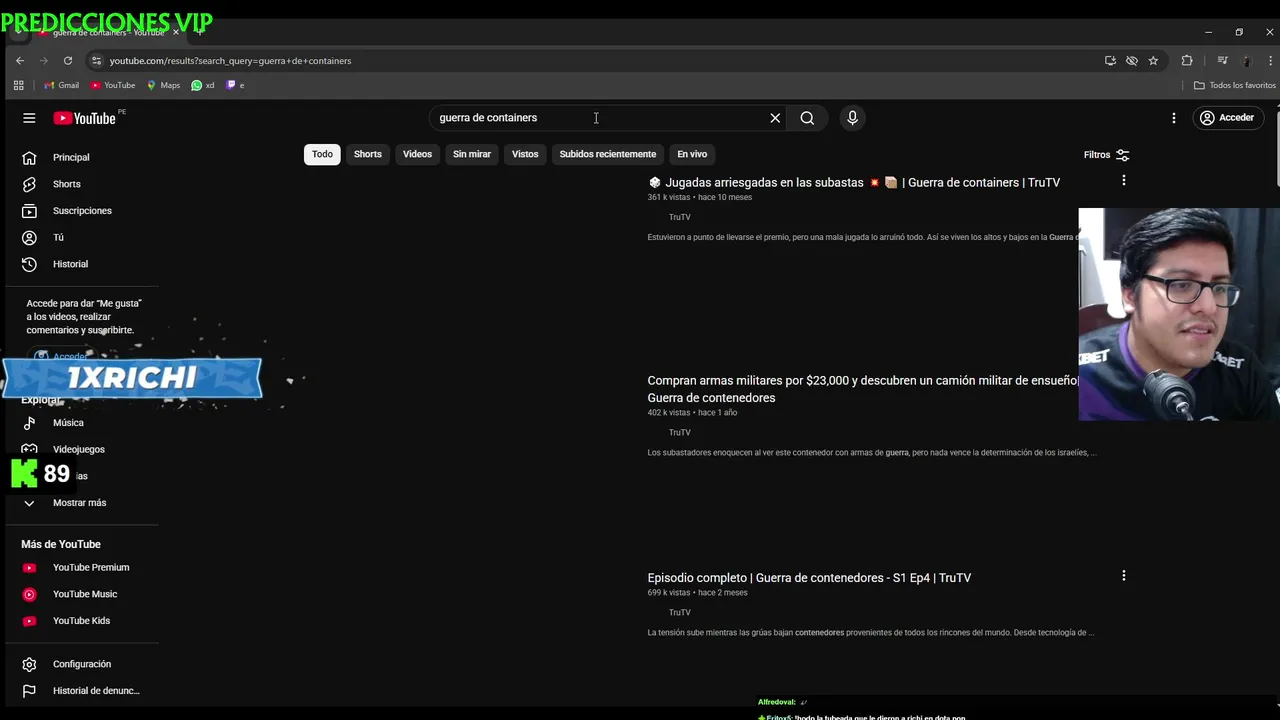Open the Chrome apps grid in bookmarks bar

(18, 86)
